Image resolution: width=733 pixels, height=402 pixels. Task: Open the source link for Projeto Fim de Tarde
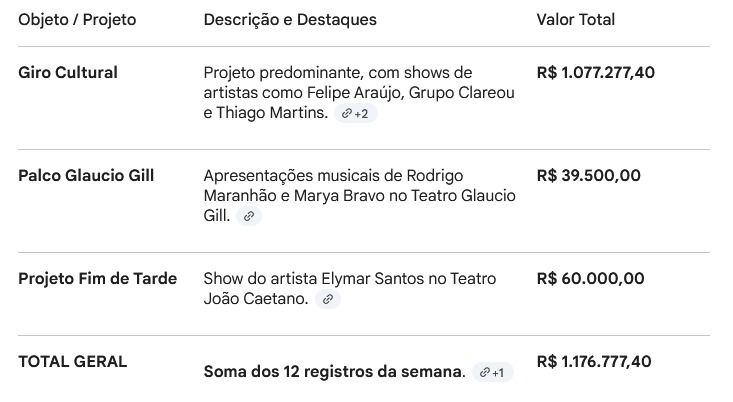327,299
